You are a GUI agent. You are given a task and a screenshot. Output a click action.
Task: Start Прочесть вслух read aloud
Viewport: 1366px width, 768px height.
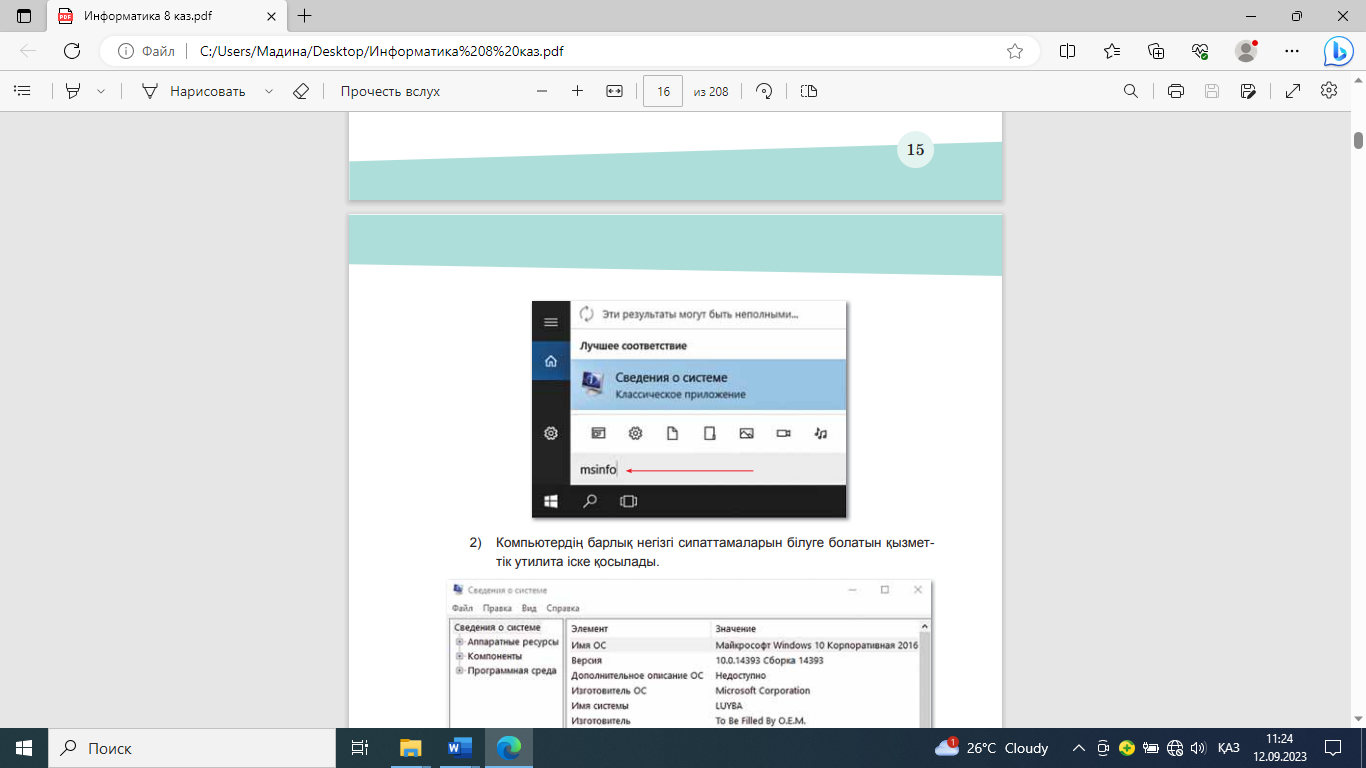pos(390,91)
